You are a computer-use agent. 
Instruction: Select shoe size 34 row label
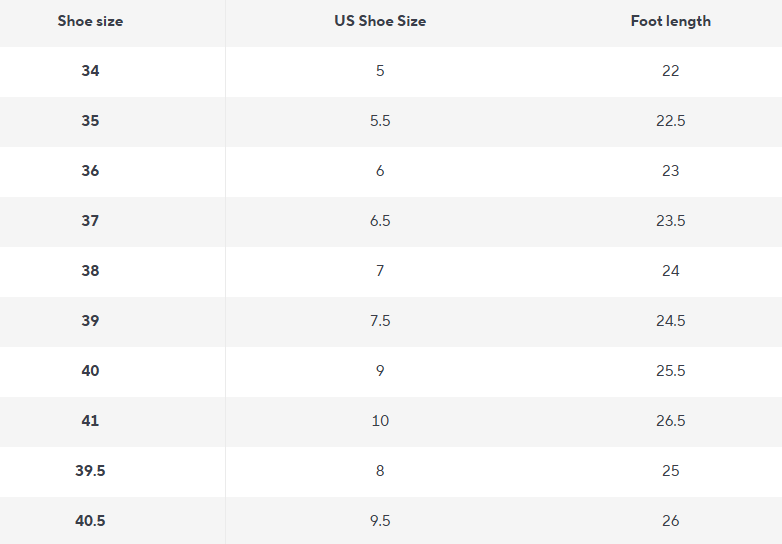click(x=90, y=71)
